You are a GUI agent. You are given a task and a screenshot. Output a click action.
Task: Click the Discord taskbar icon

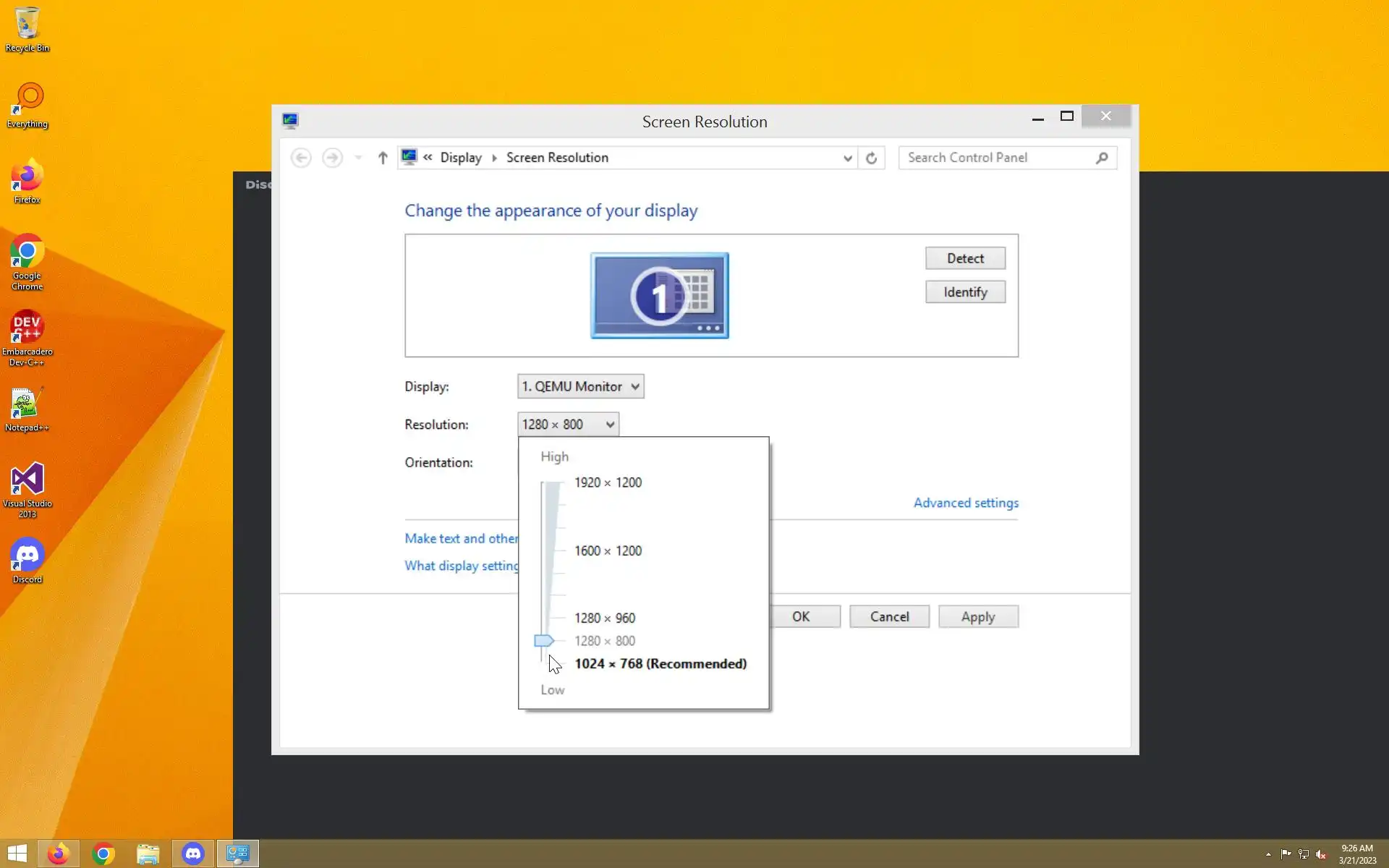tap(192, 854)
